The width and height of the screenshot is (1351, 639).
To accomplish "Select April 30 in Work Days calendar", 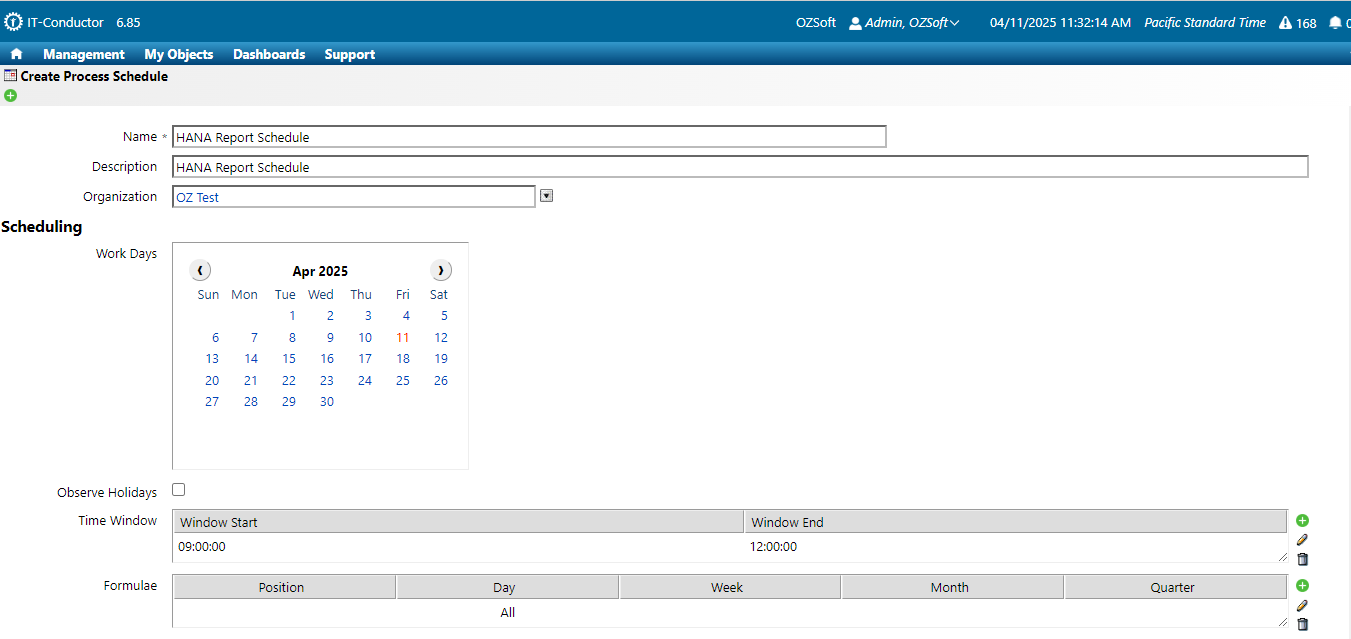I will [x=327, y=402].
